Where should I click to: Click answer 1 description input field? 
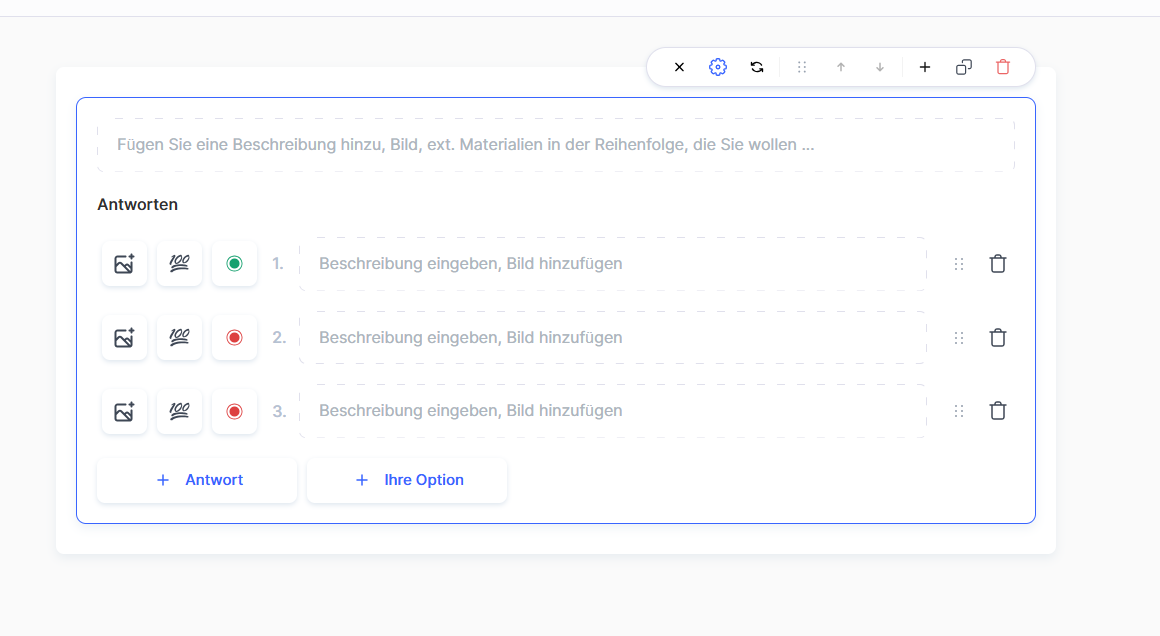click(612, 264)
